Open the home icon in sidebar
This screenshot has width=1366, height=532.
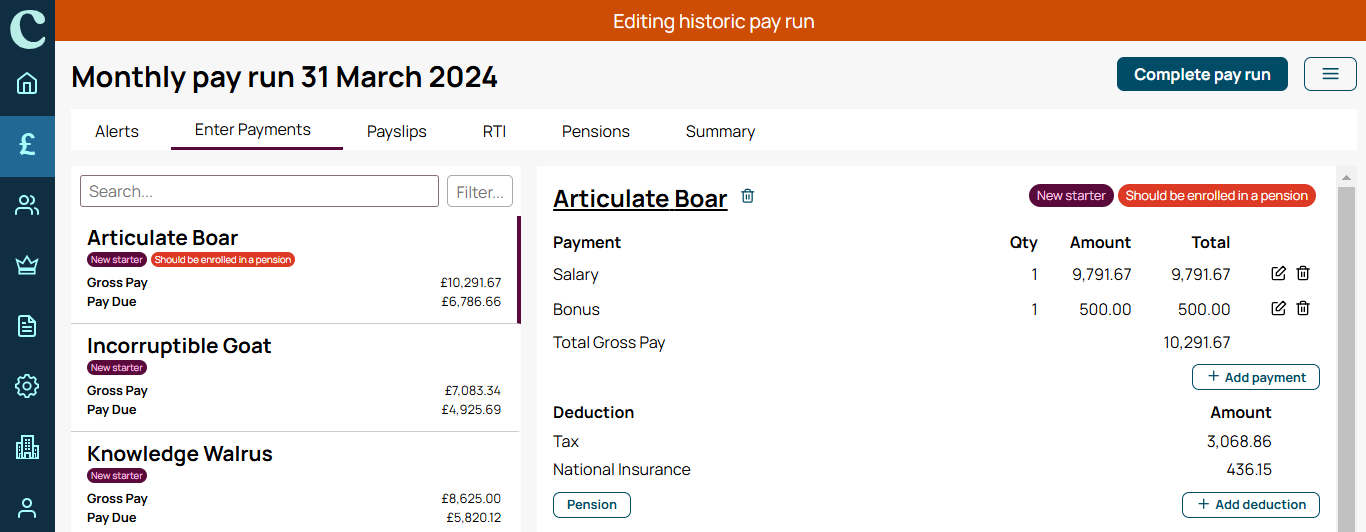point(27,83)
